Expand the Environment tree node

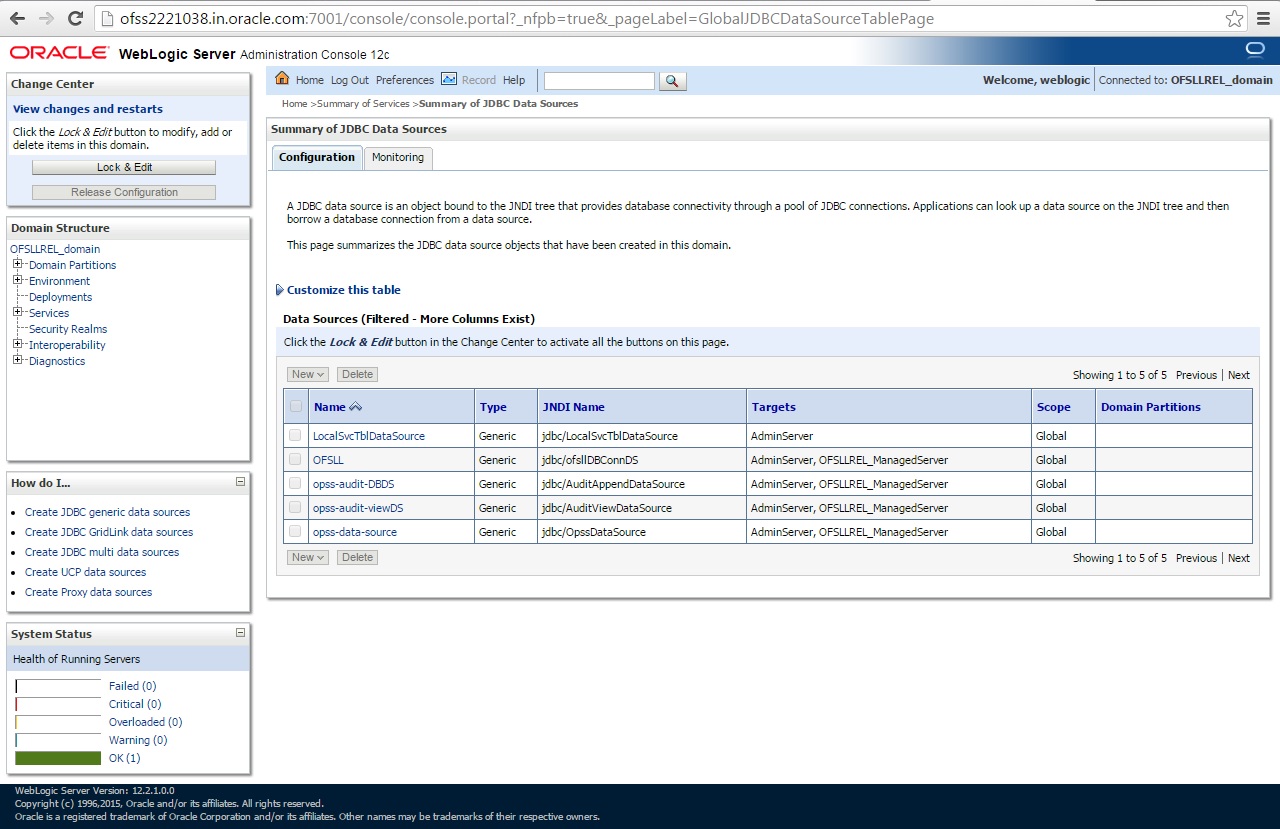pos(18,280)
